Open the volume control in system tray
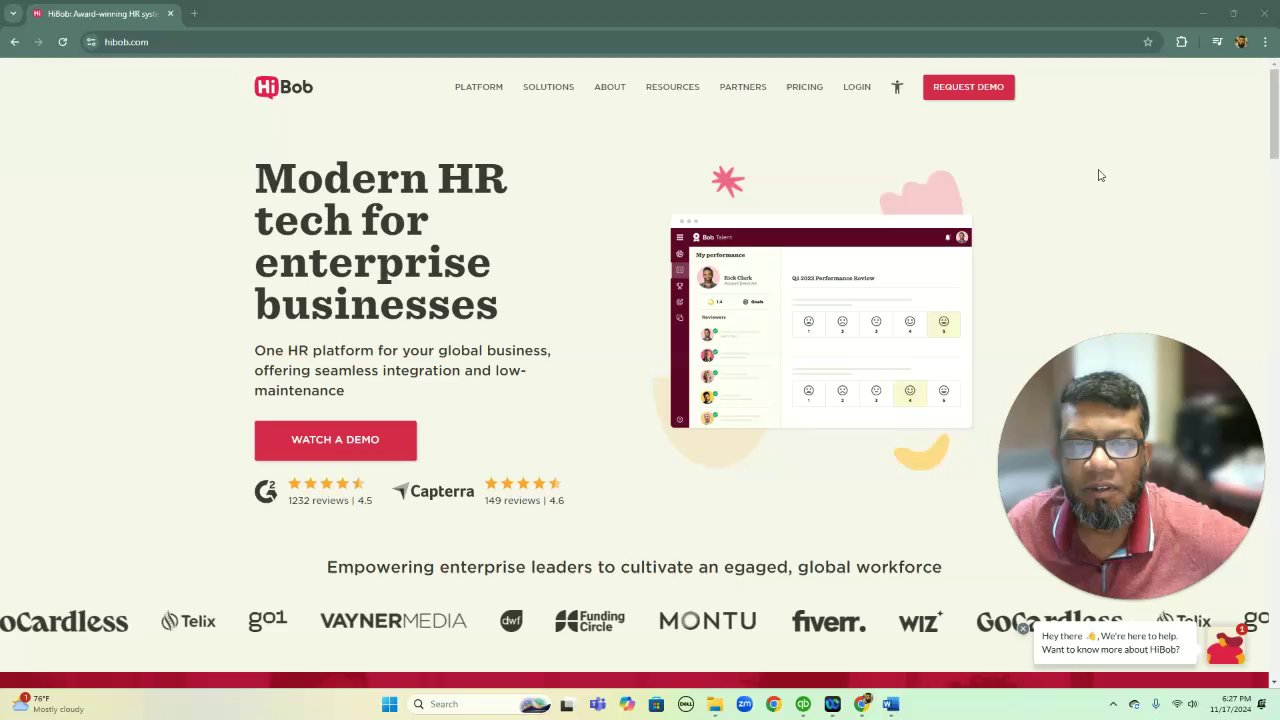The width and height of the screenshot is (1280, 720). [x=1192, y=704]
